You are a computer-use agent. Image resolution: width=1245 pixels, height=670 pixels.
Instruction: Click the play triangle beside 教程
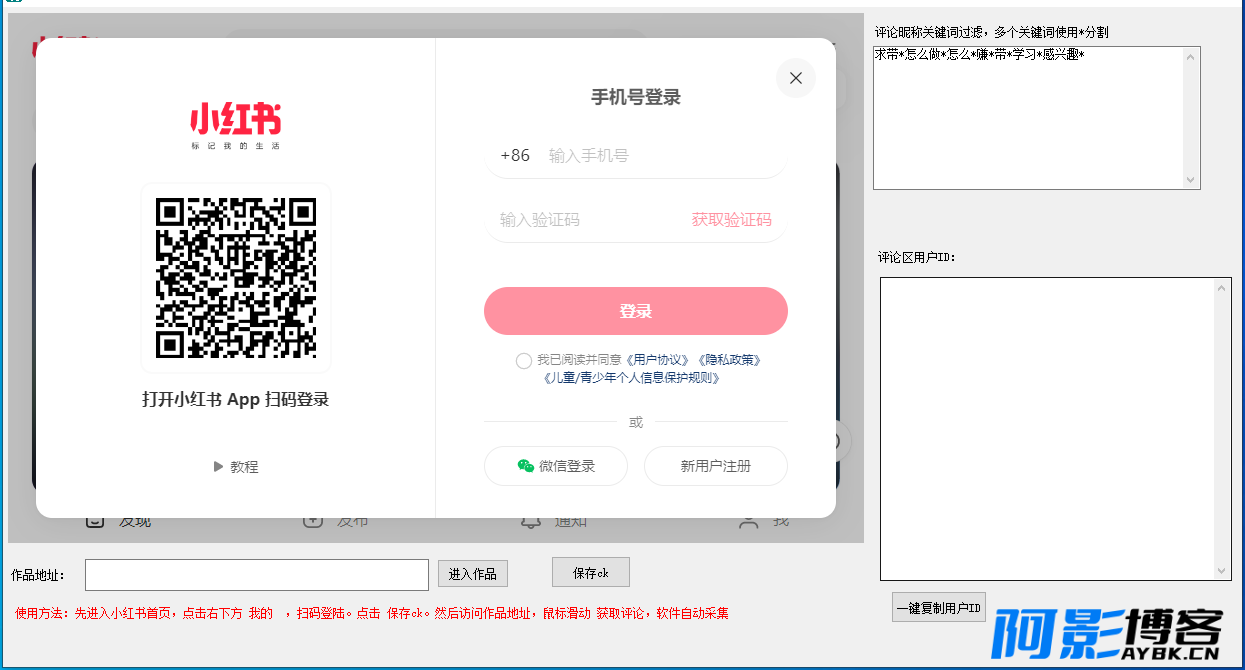(x=218, y=466)
